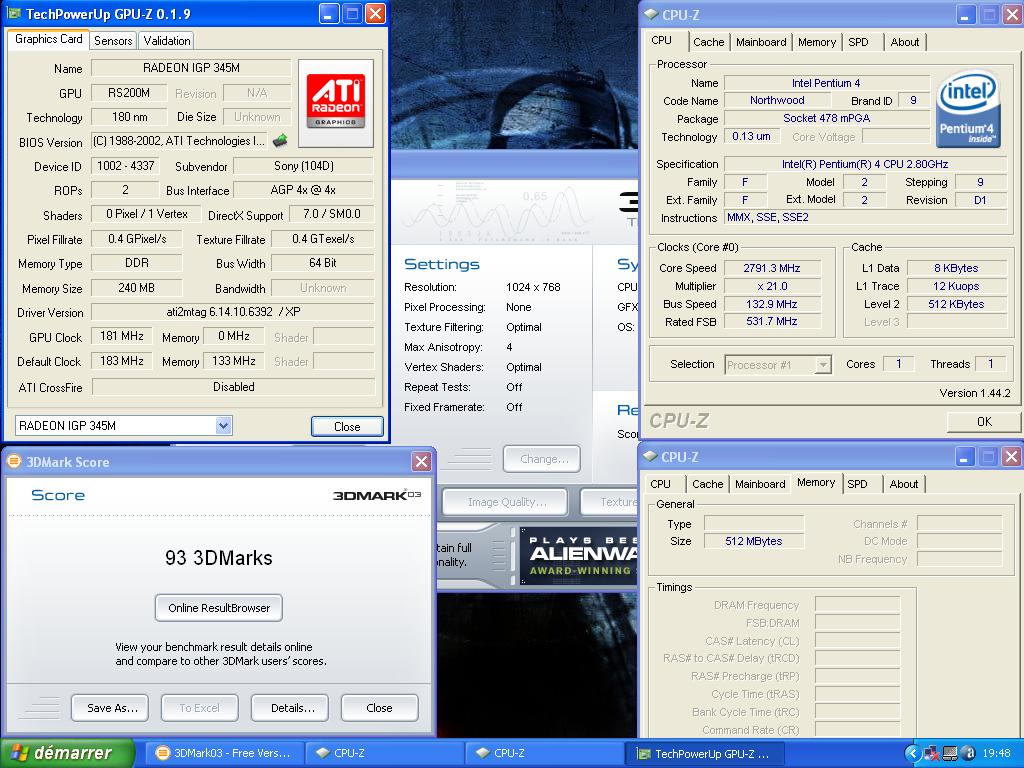Open the About tab in upper CPU-Z
The image size is (1024, 768).
904,42
